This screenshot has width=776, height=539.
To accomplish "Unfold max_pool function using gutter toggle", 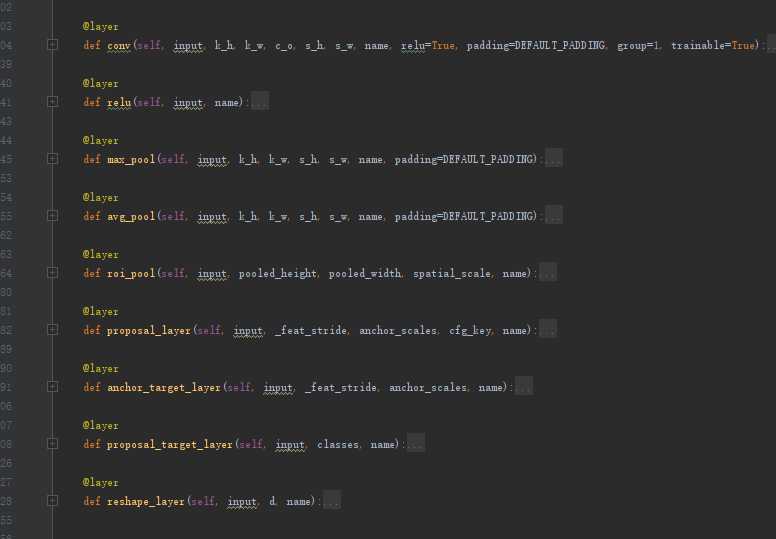I will (x=52, y=158).
